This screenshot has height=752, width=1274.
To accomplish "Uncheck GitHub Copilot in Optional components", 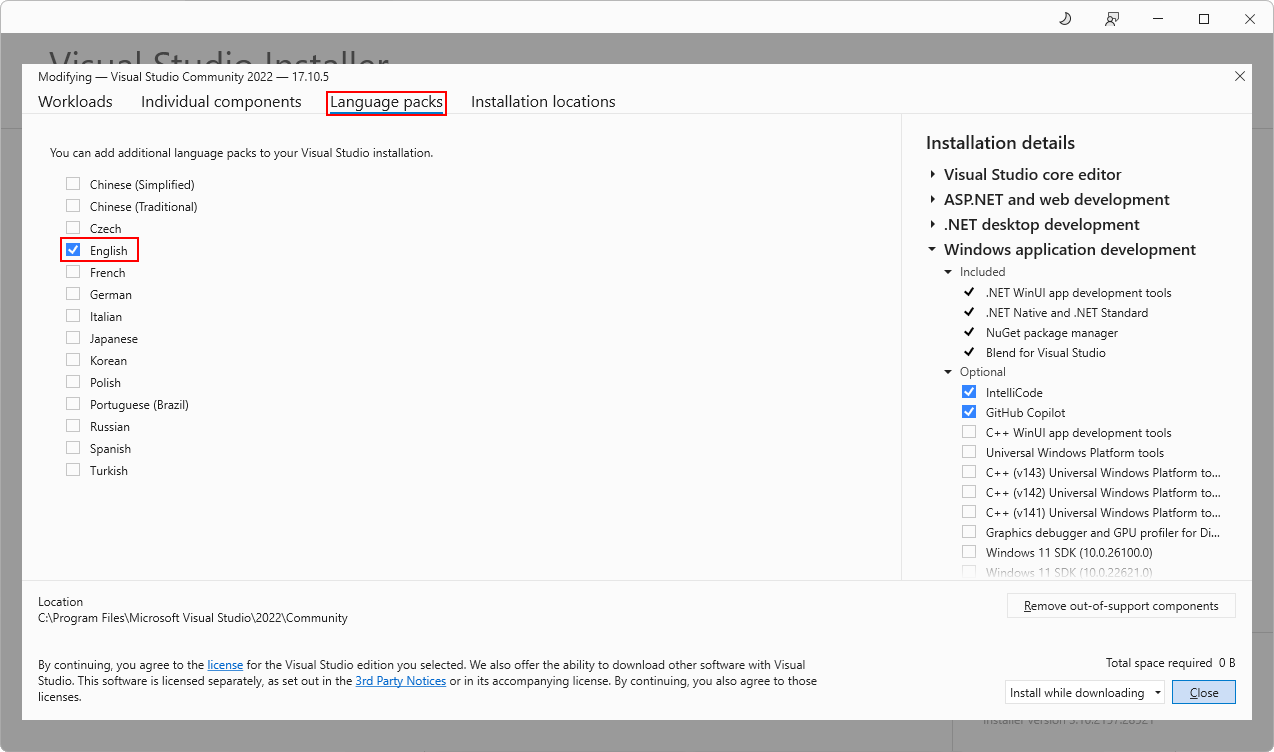I will point(968,411).
